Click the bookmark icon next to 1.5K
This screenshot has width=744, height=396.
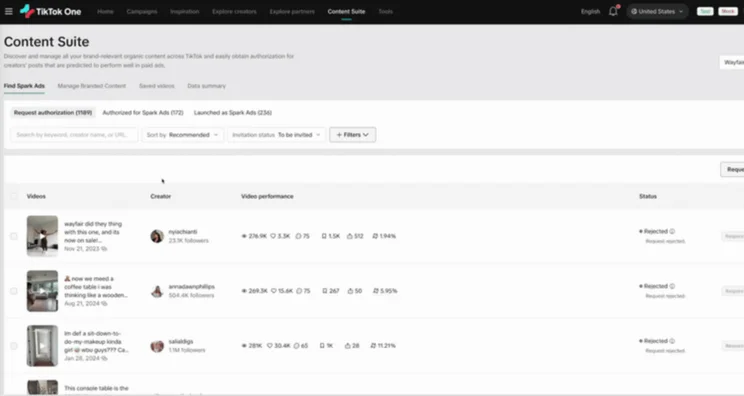[324, 236]
